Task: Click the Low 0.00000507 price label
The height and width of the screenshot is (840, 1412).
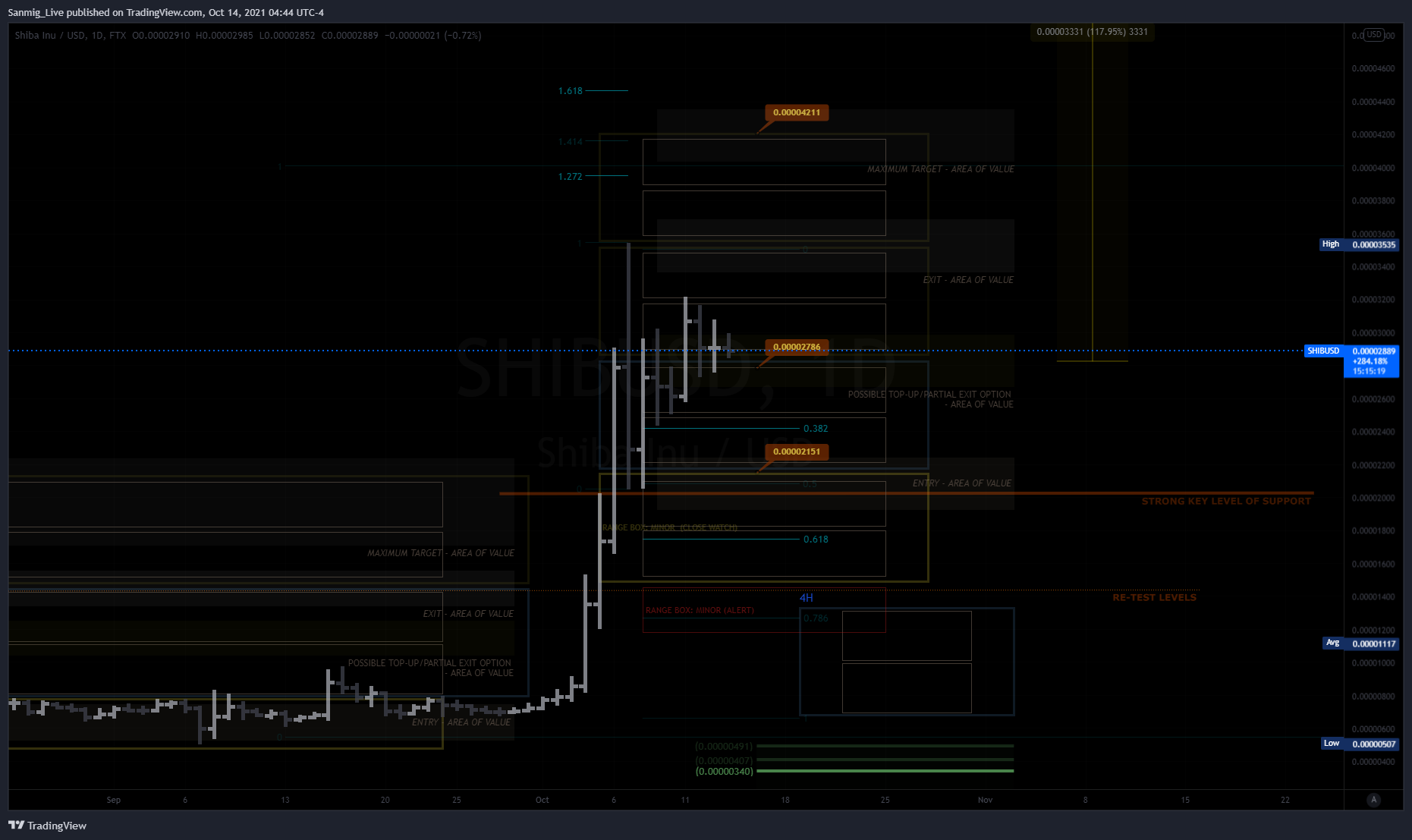Action: (x=1360, y=744)
